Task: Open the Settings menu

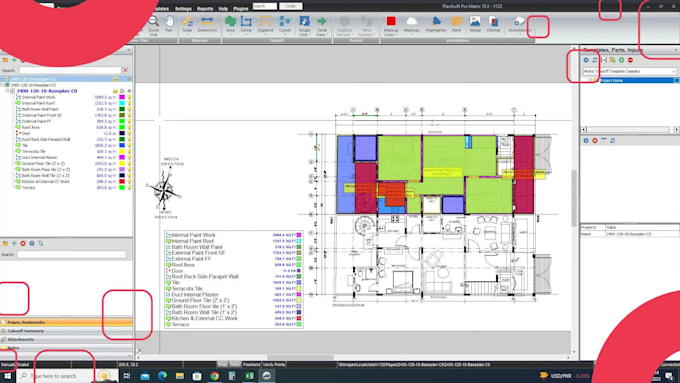Action: click(x=183, y=9)
